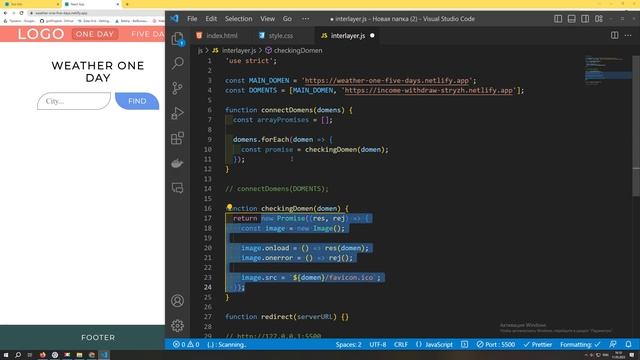
Task: Click the City input field in the browser
Action: click(74, 101)
